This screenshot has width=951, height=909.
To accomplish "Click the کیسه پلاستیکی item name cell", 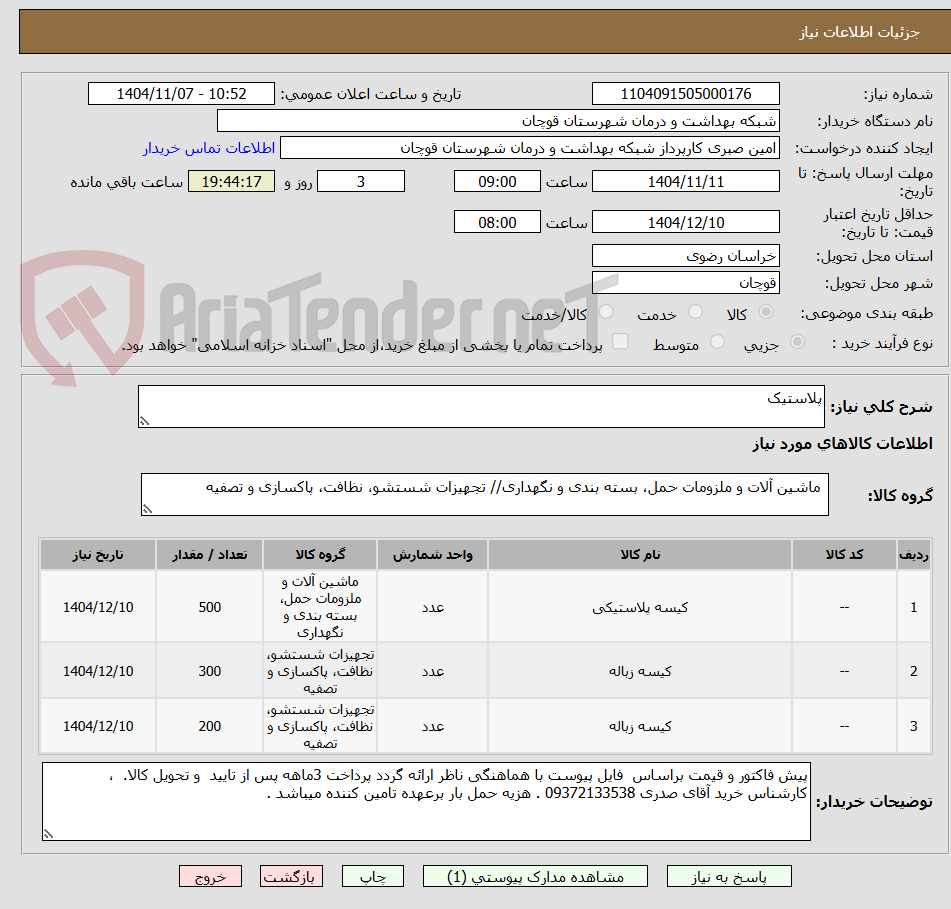I will [639, 606].
